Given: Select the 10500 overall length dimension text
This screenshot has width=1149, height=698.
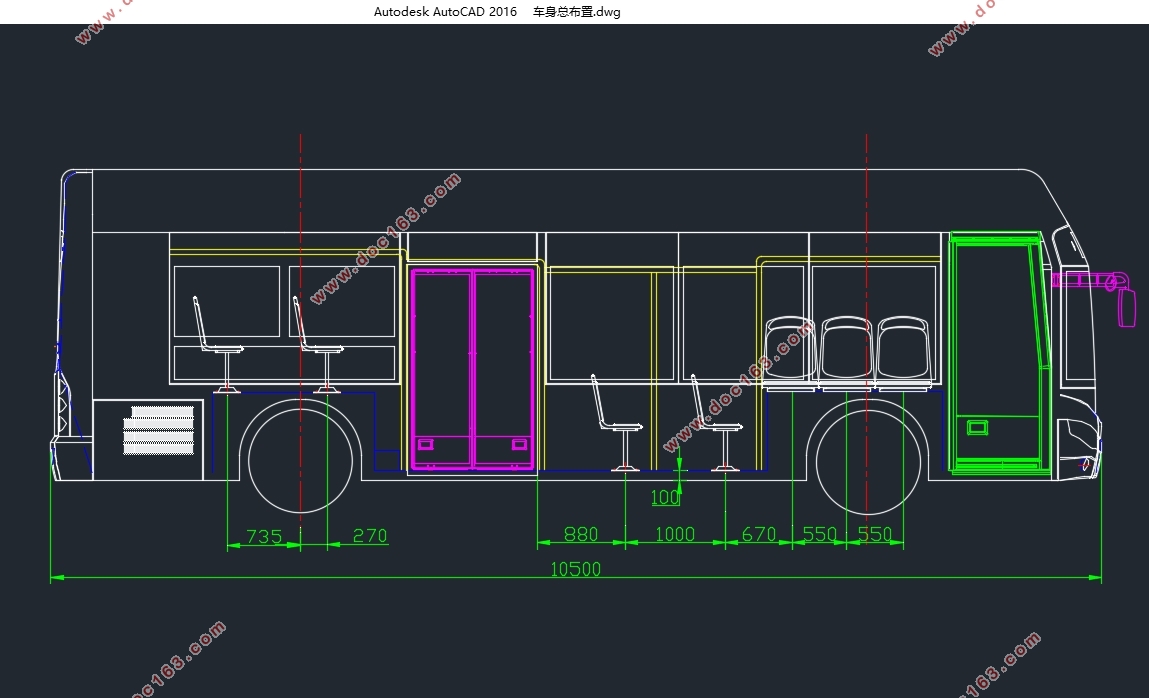Looking at the screenshot, I should tap(575, 569).
